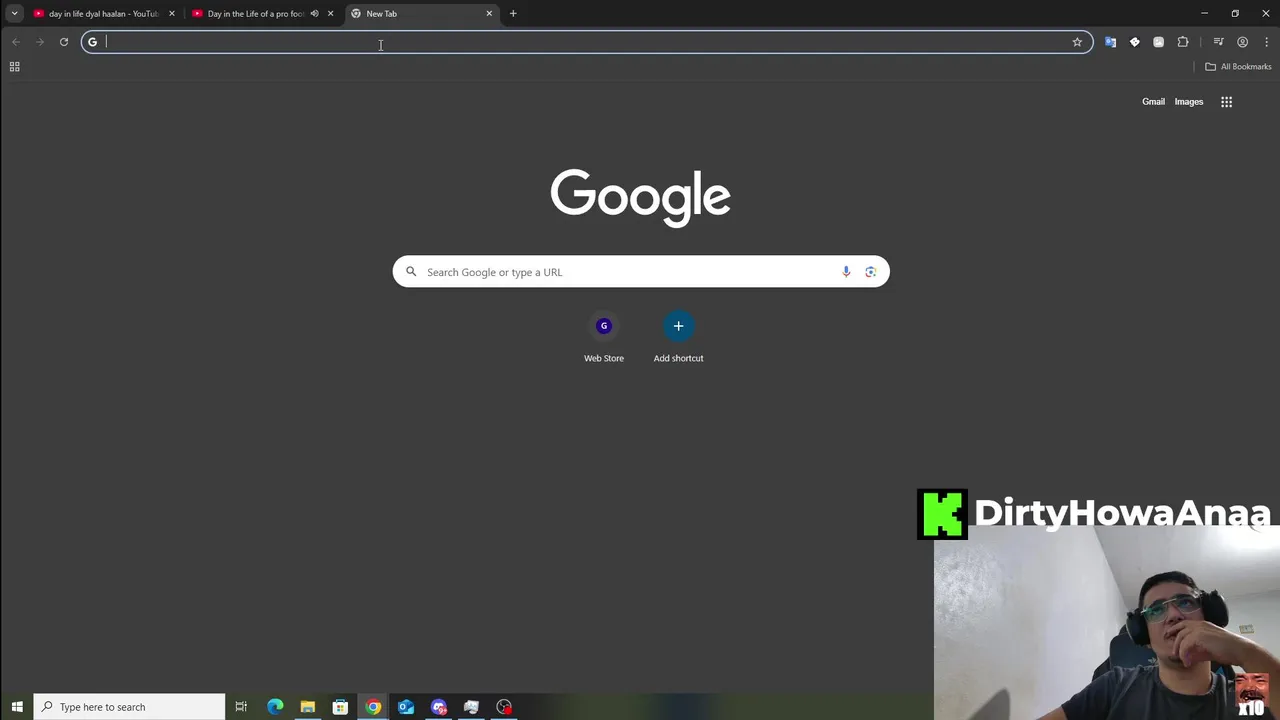Click the taskbar 'Type here to search' box
The width and height of the screenshot is (1280, 720).
130,707
